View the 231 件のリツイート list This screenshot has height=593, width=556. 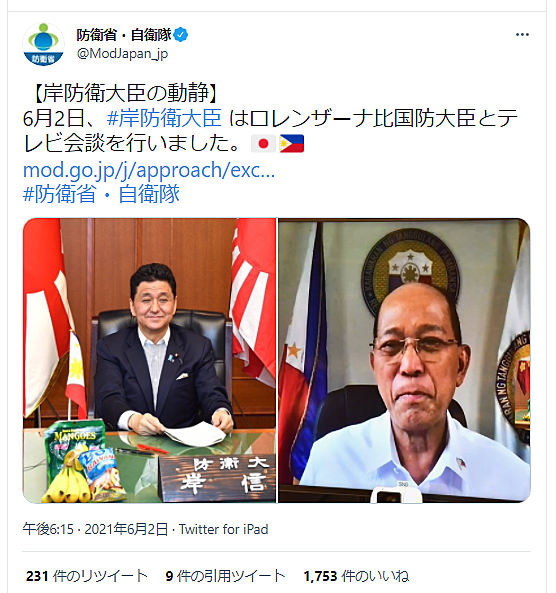tap(87, 576)
